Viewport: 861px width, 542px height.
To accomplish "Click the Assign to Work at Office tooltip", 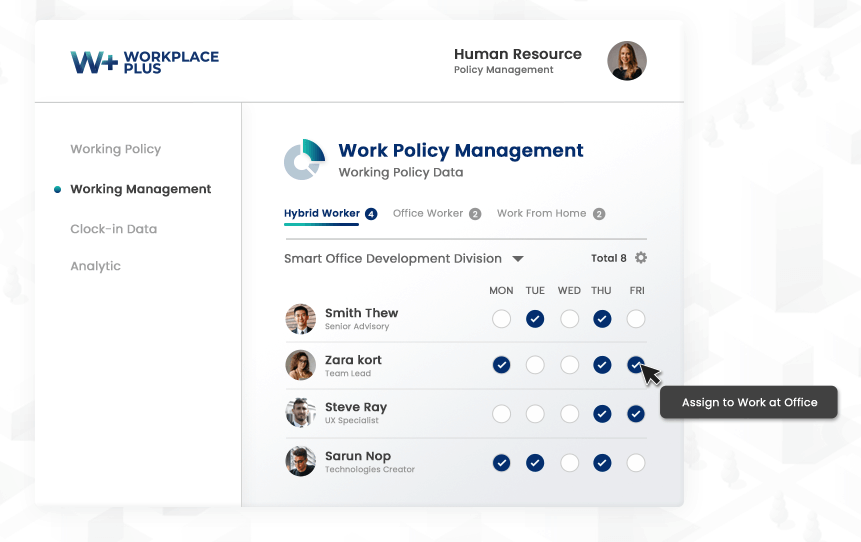I will pyautogui.click(x=749, y=402).
